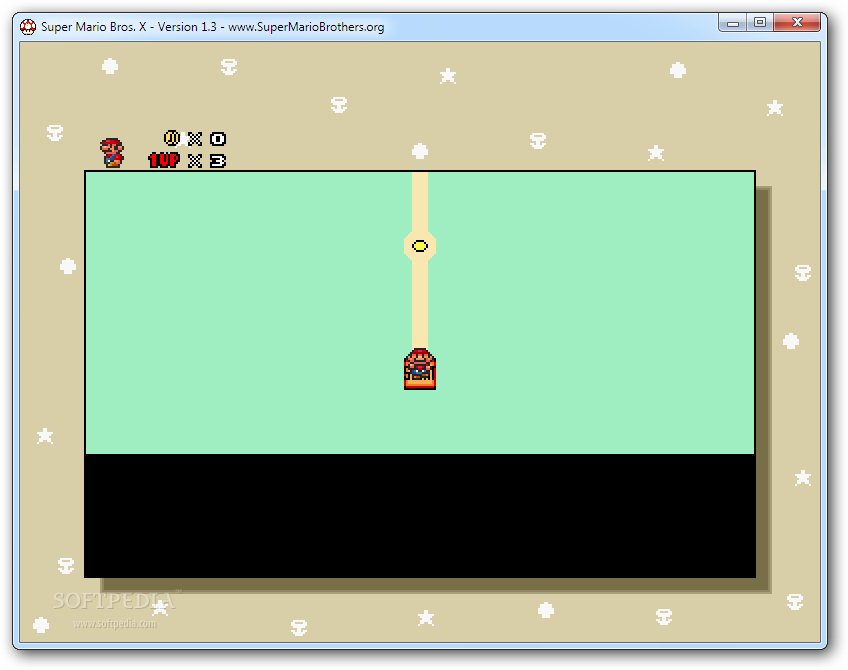Image resolution: width=848 pixels, height=670 pixels.
Task: Click the yellow level node on the path
Action: tap(420, 246)
